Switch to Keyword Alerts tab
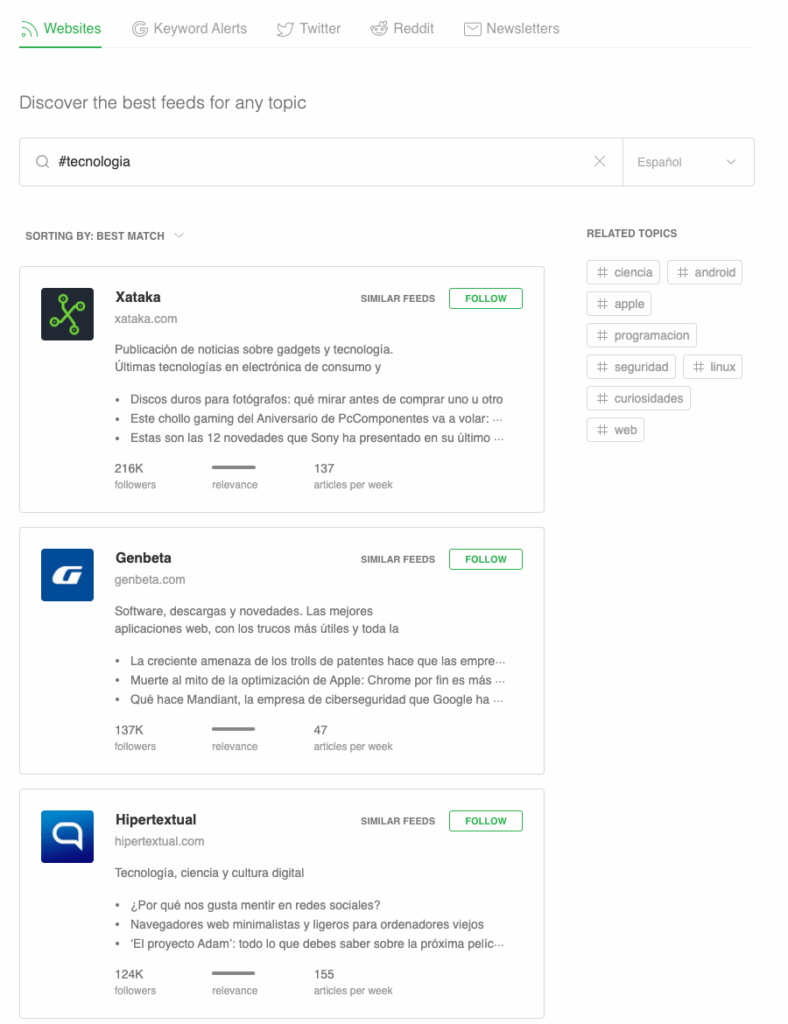 (x=189, y=29)
